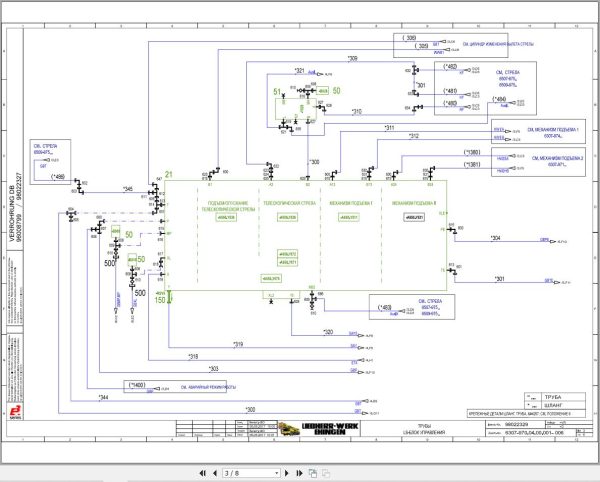Screen dimensions: 600x482
Task: Click the *310 line label
Action: pos(357,112)
